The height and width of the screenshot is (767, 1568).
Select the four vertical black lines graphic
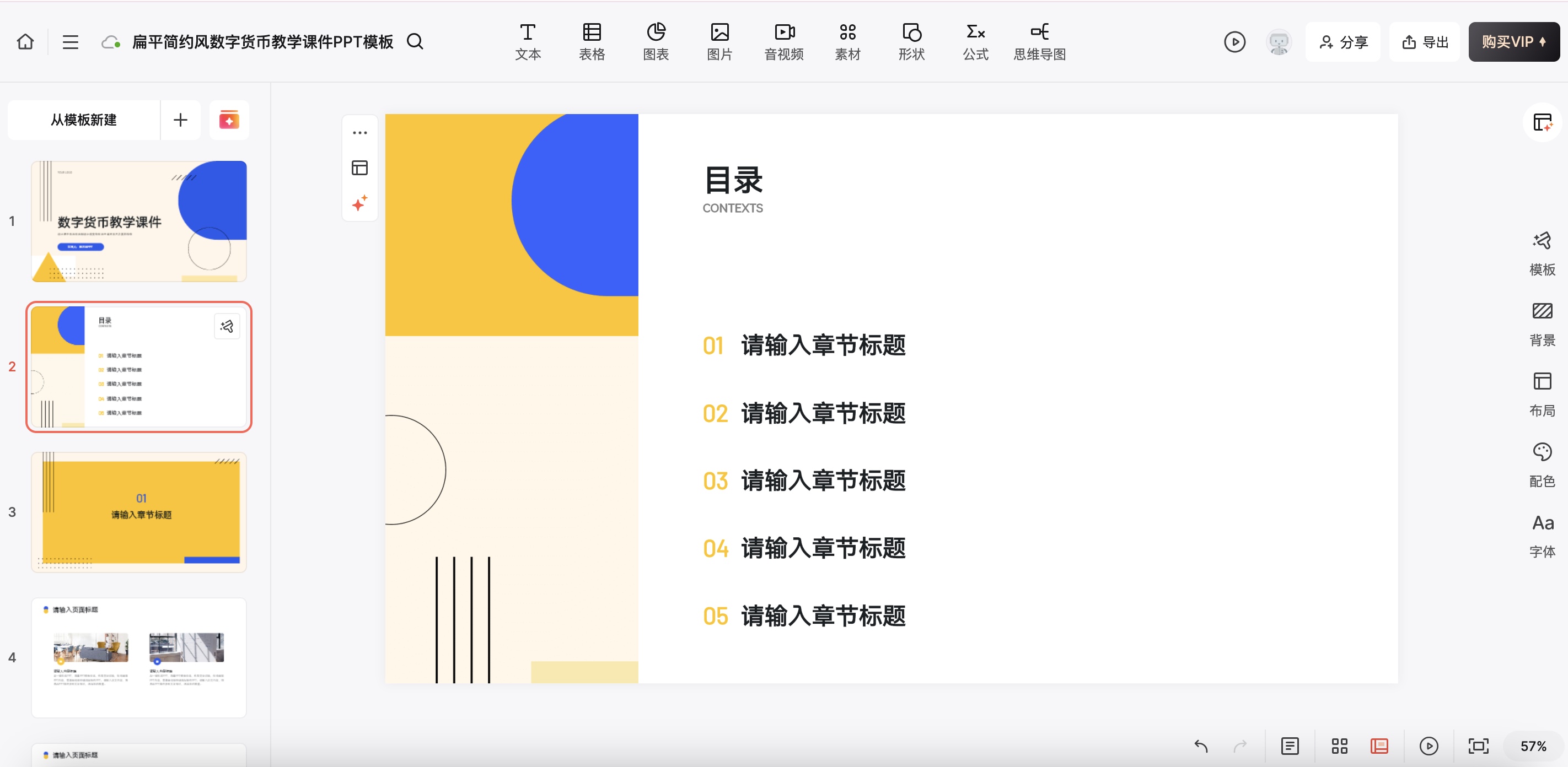point(463,619)
